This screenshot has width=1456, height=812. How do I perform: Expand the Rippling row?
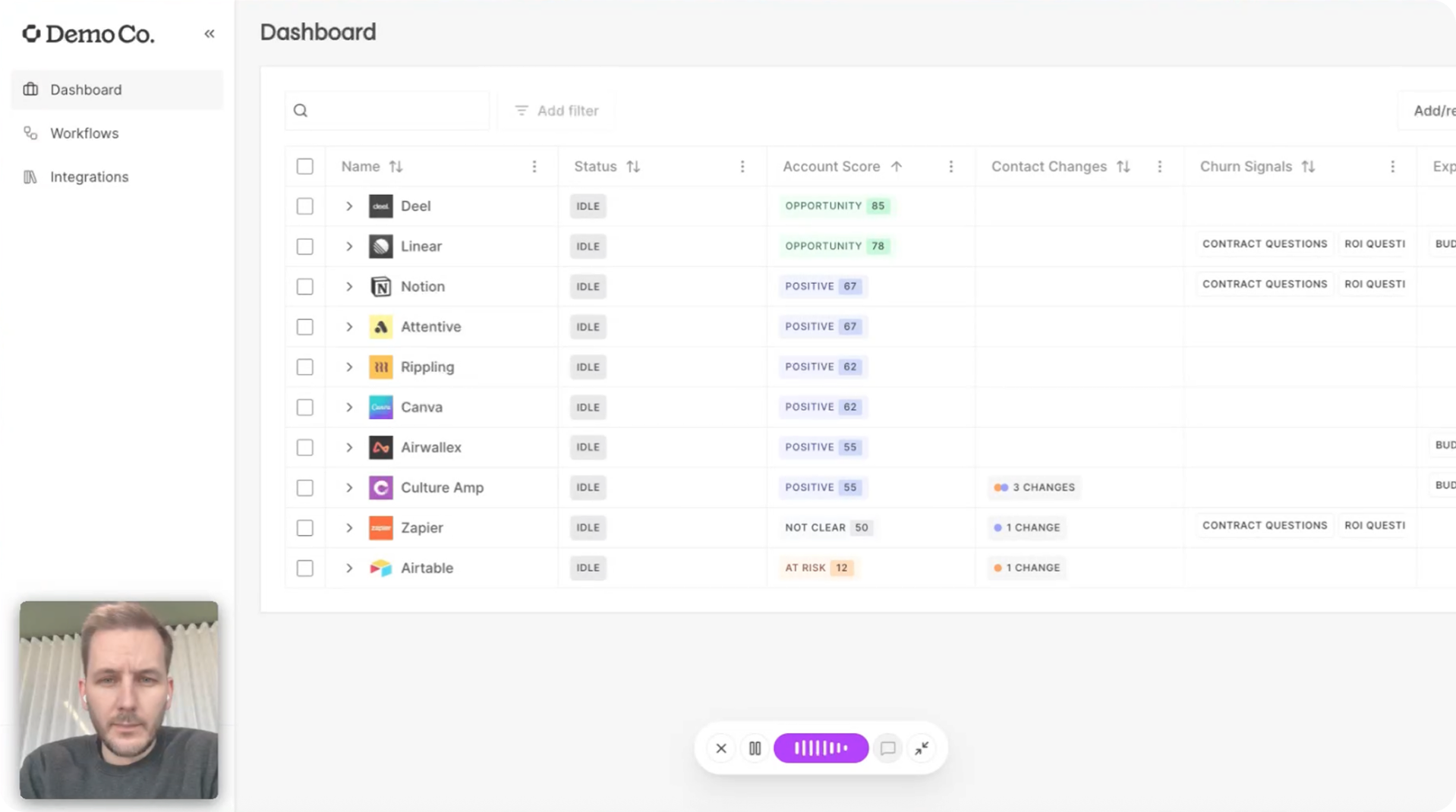349,367
